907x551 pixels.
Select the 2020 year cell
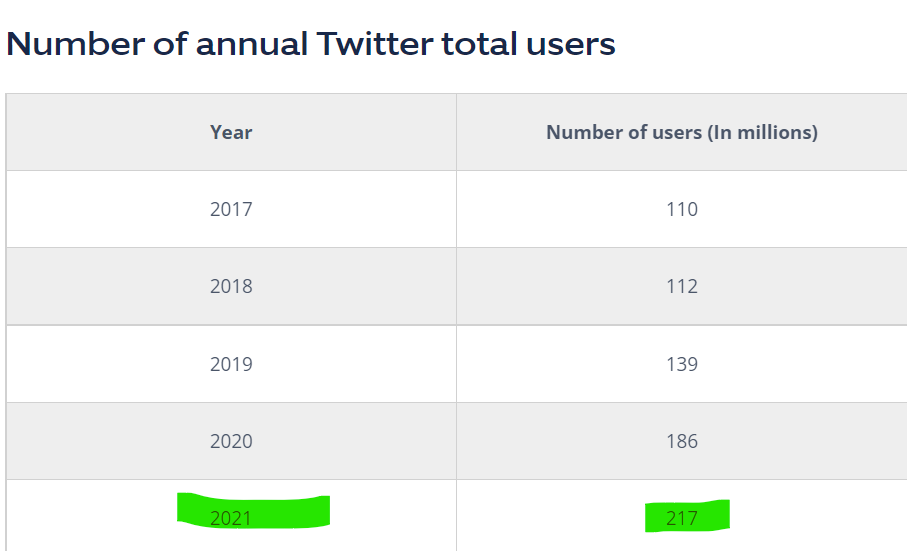pyautogui.click(x=231, y=441)
